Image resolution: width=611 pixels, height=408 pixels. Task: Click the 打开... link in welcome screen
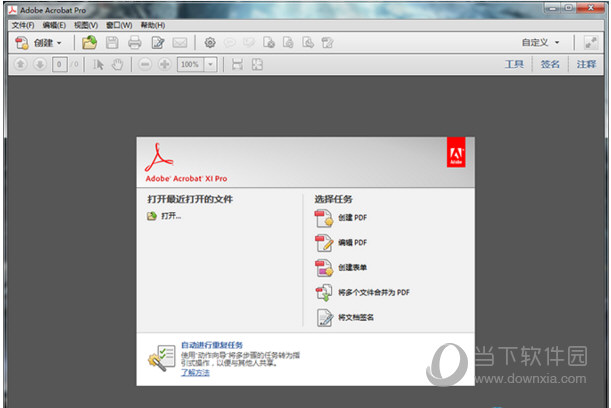(171, 216)
